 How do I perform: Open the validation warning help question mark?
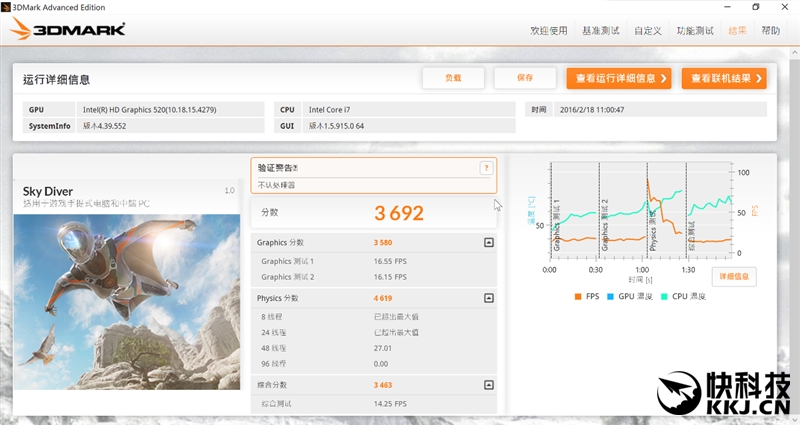tap(486, 168)
